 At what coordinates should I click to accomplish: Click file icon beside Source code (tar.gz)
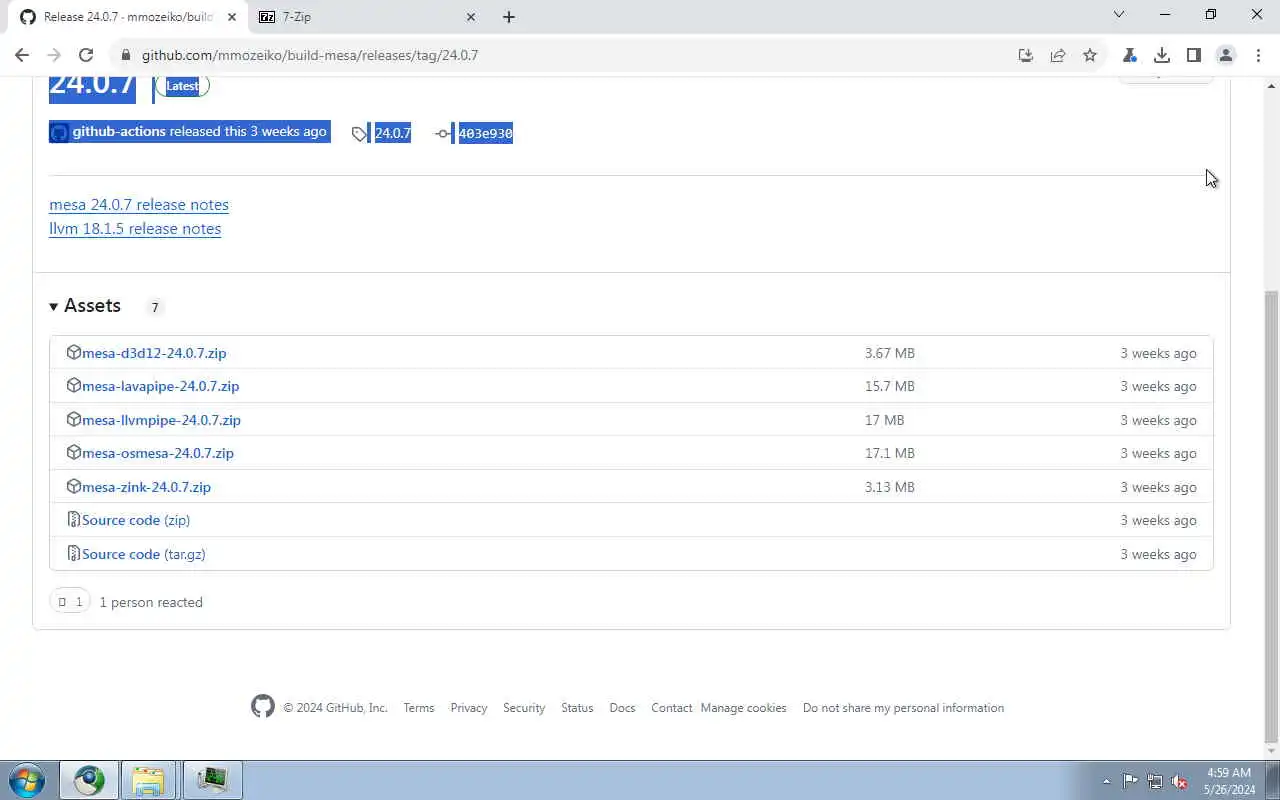(73, 553)
